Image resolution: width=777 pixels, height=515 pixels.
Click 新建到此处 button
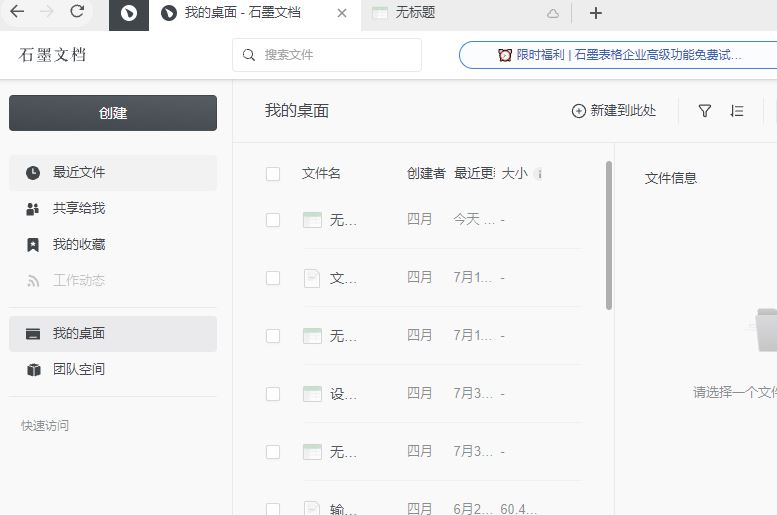(x=613, y=111)
